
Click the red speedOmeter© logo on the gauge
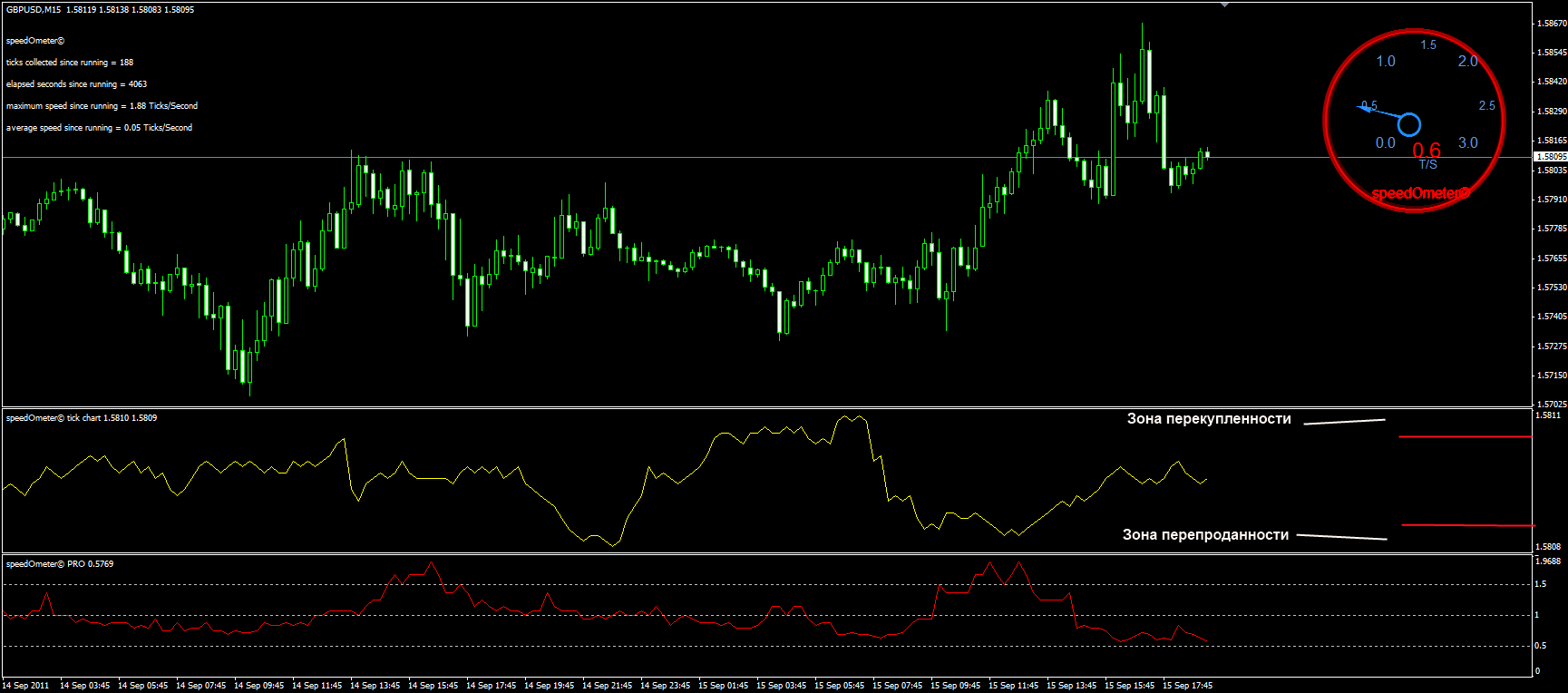coord(1420,193)
